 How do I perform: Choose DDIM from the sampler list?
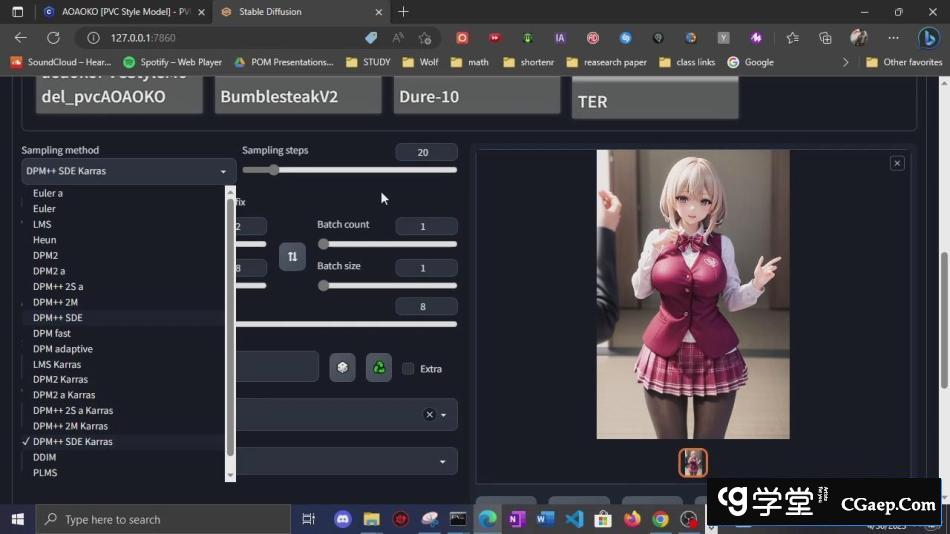coord(44,457)
